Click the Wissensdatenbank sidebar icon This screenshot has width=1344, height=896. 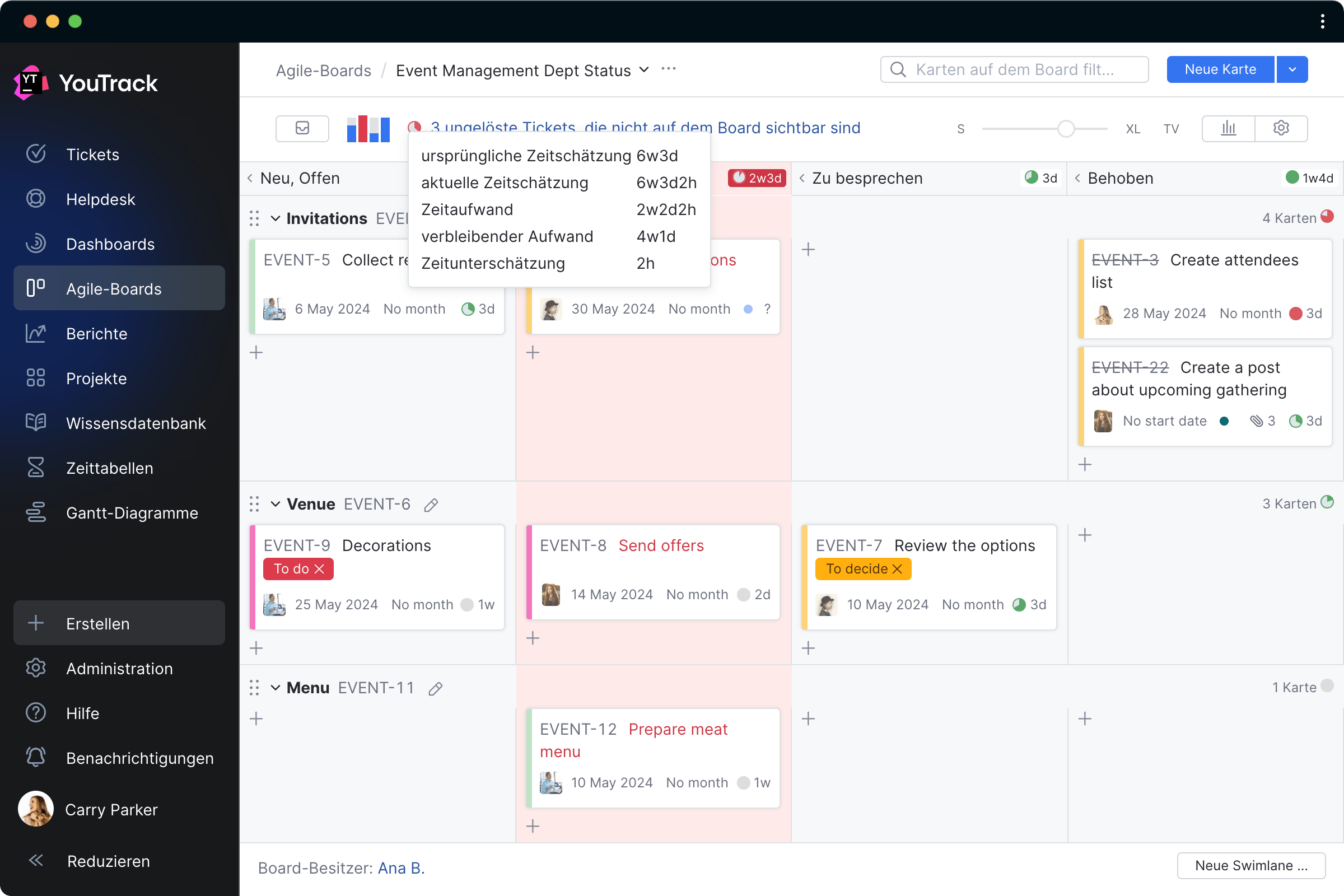(36, 422)
